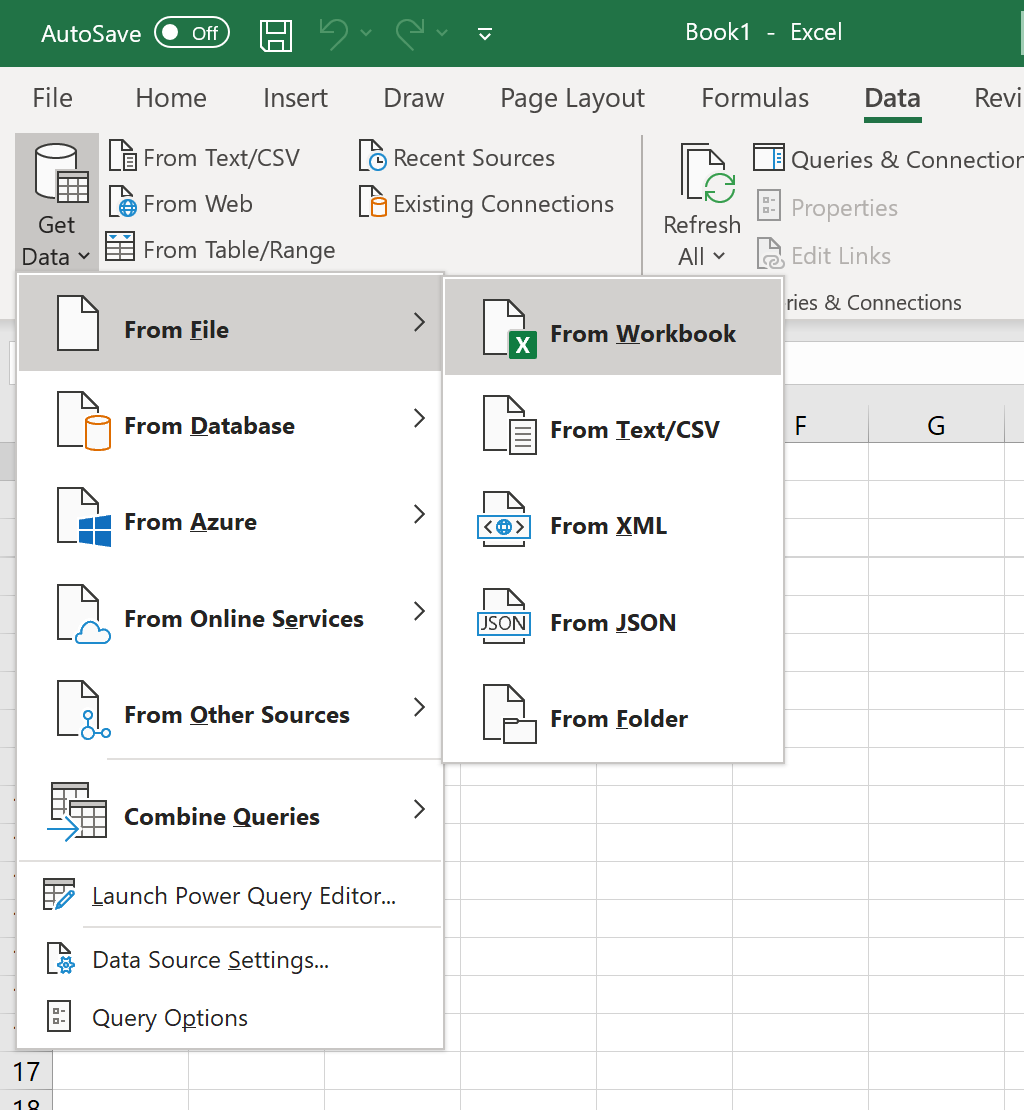This screenshot has height=1110, width=1024.
Task: Click the Properties icon
Action: [769, 206]
